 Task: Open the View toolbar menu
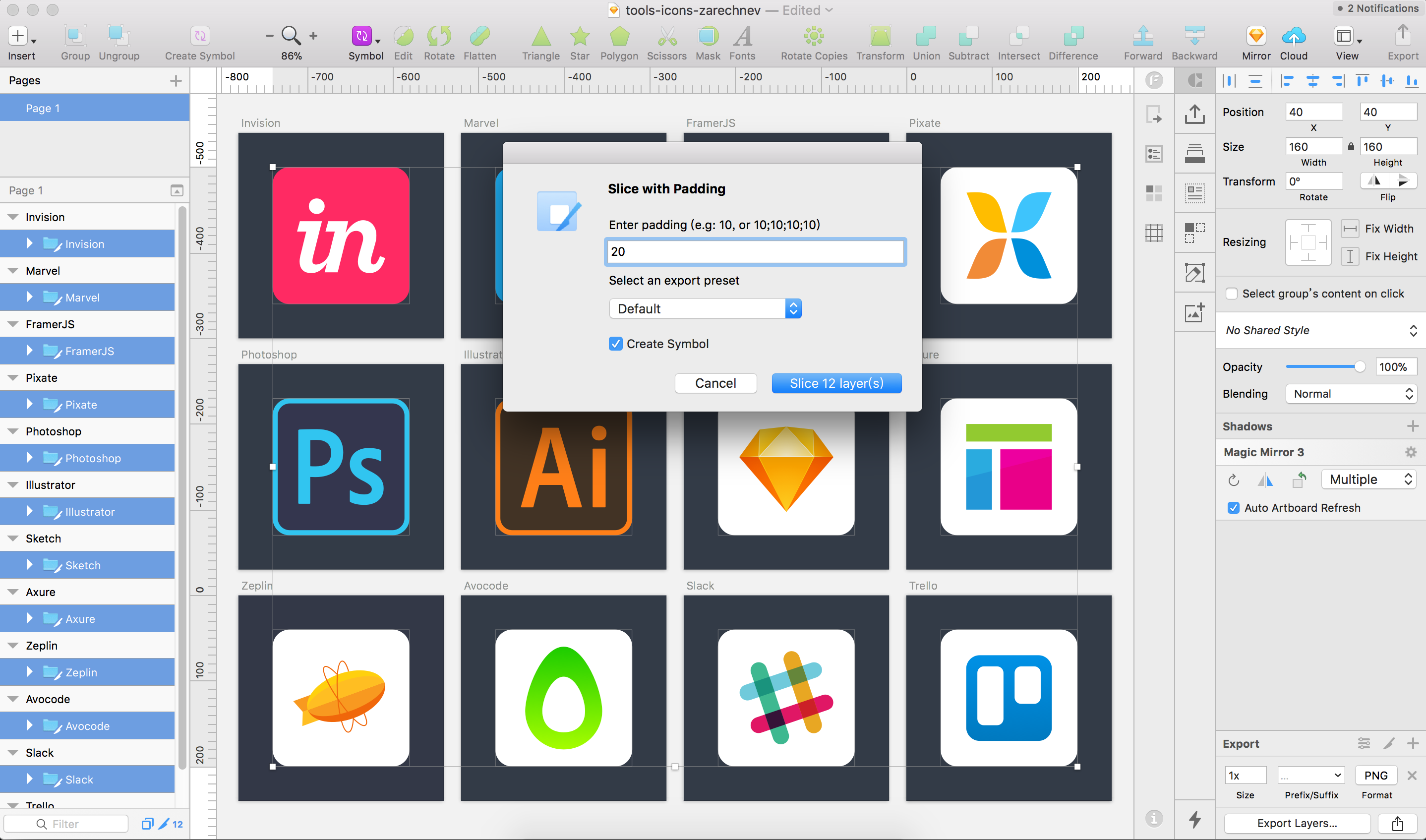pos(1347,36)
